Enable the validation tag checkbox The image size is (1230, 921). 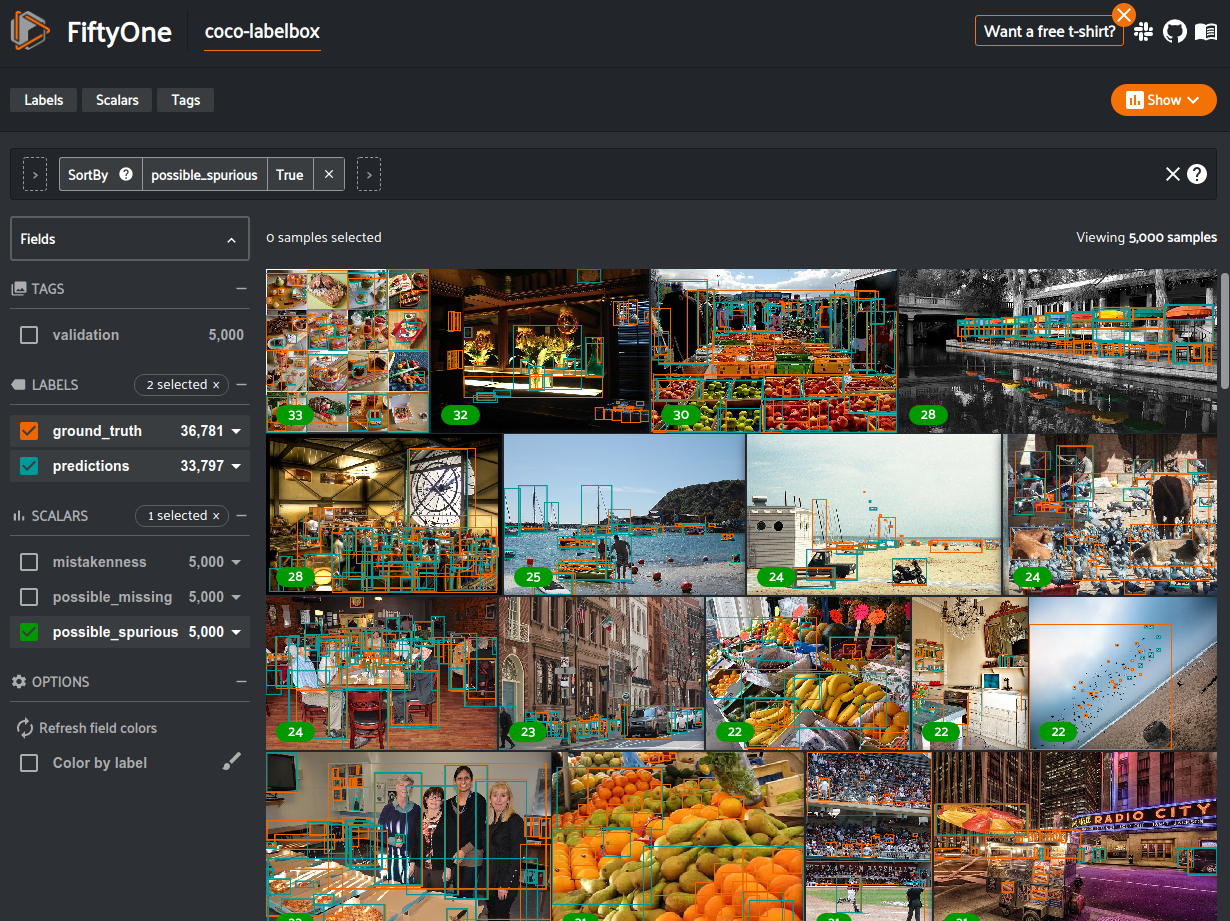click(29, 335)
